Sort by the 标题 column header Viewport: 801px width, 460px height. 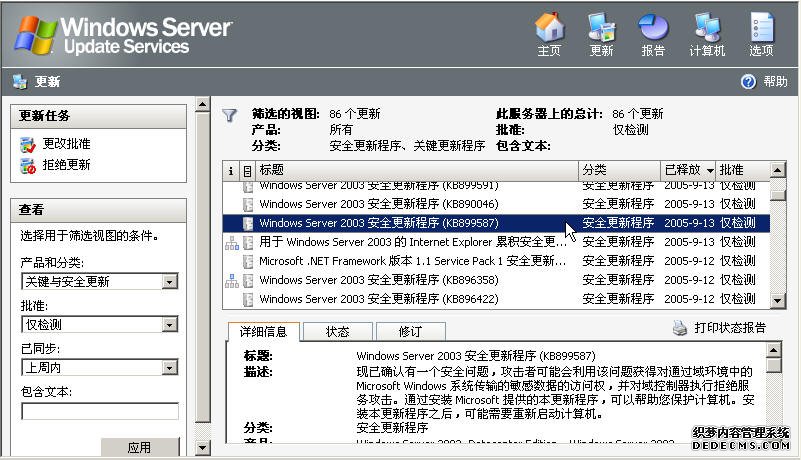[x=417, y=170]
